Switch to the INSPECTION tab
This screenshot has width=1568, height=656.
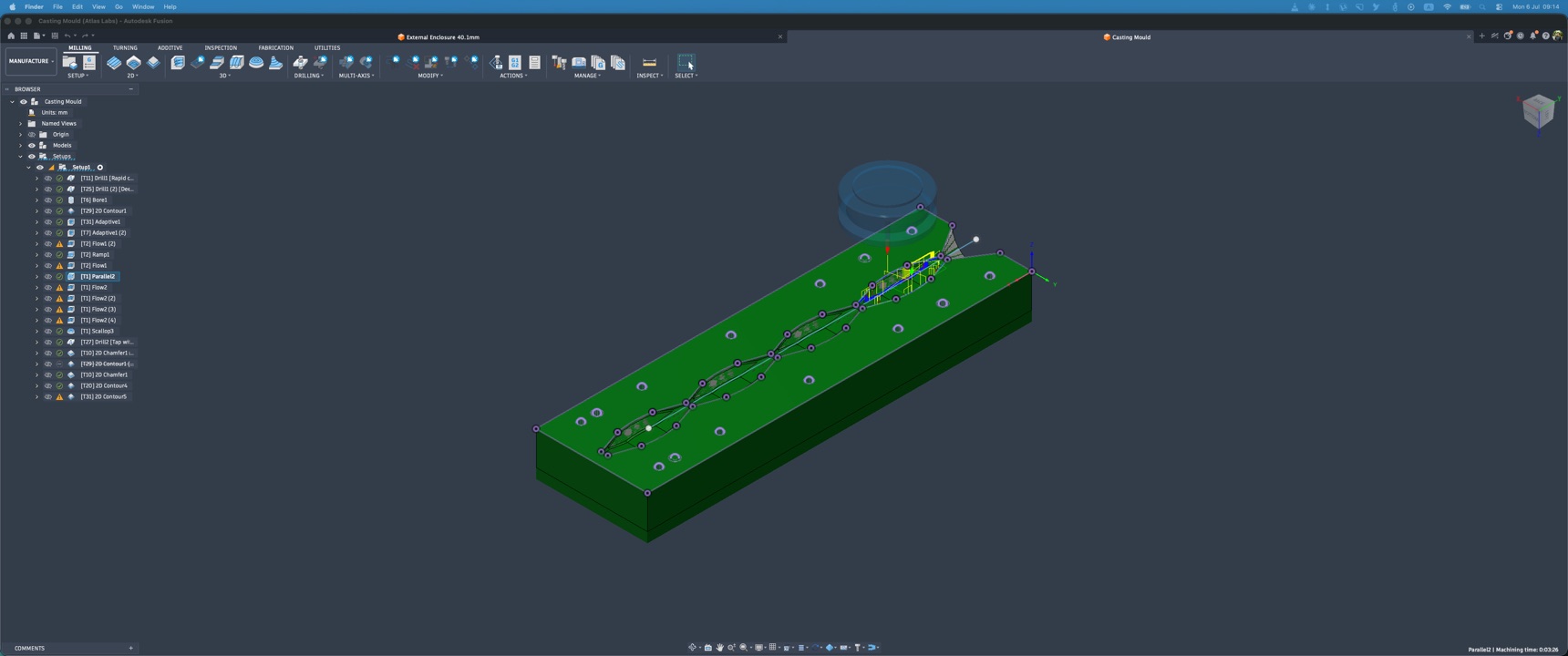pos(221,47)
